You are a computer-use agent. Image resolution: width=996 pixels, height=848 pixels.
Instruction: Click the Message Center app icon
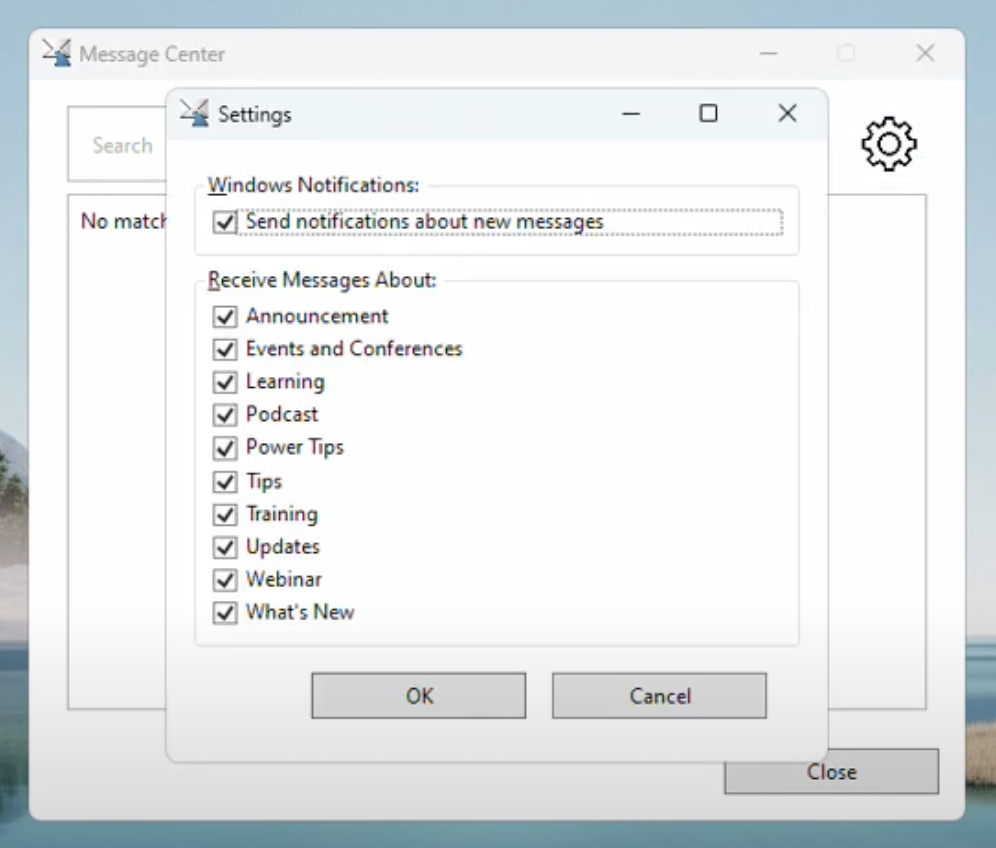click(x=57, y=53)
